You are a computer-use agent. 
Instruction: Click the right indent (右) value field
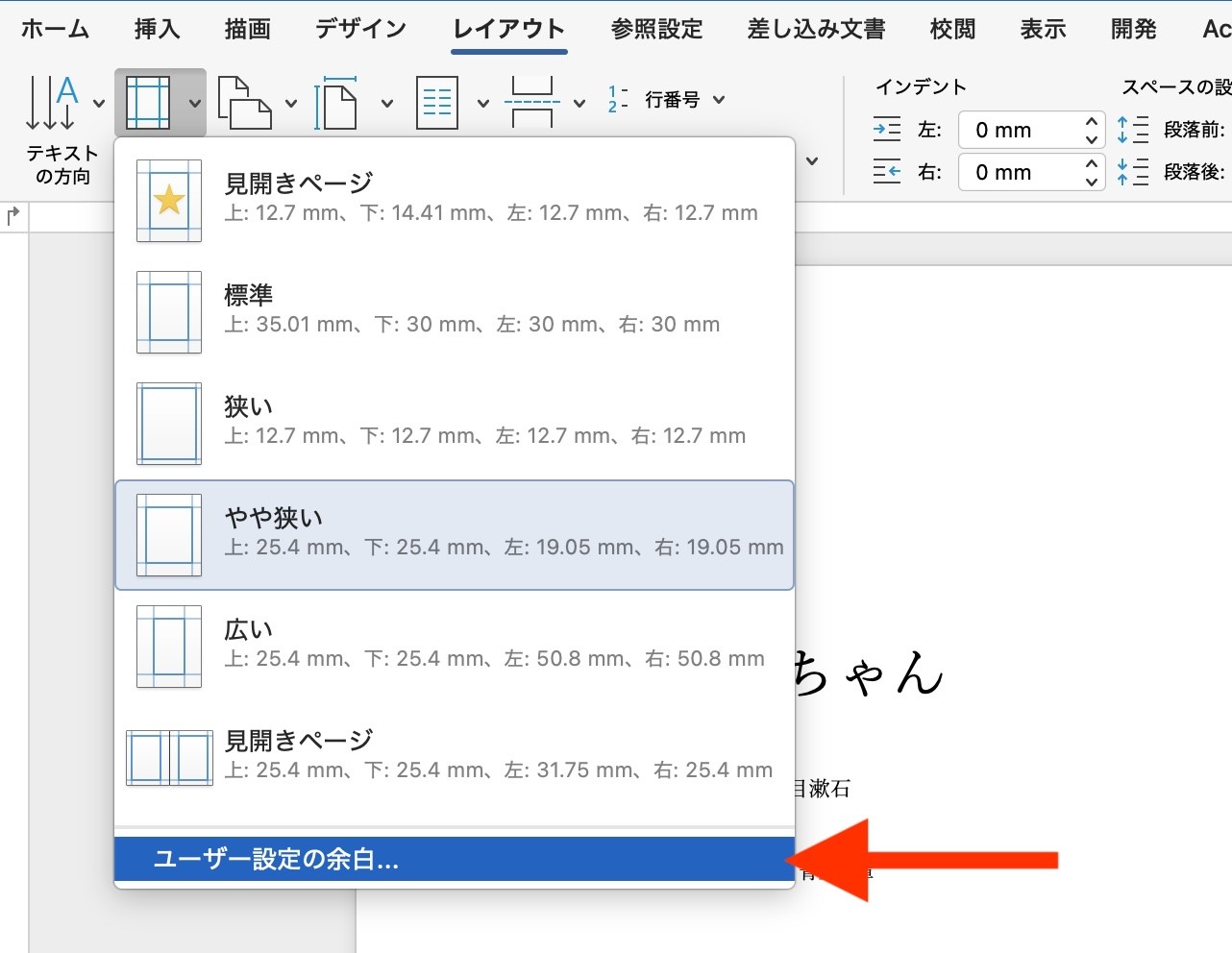pos(1020,172)
